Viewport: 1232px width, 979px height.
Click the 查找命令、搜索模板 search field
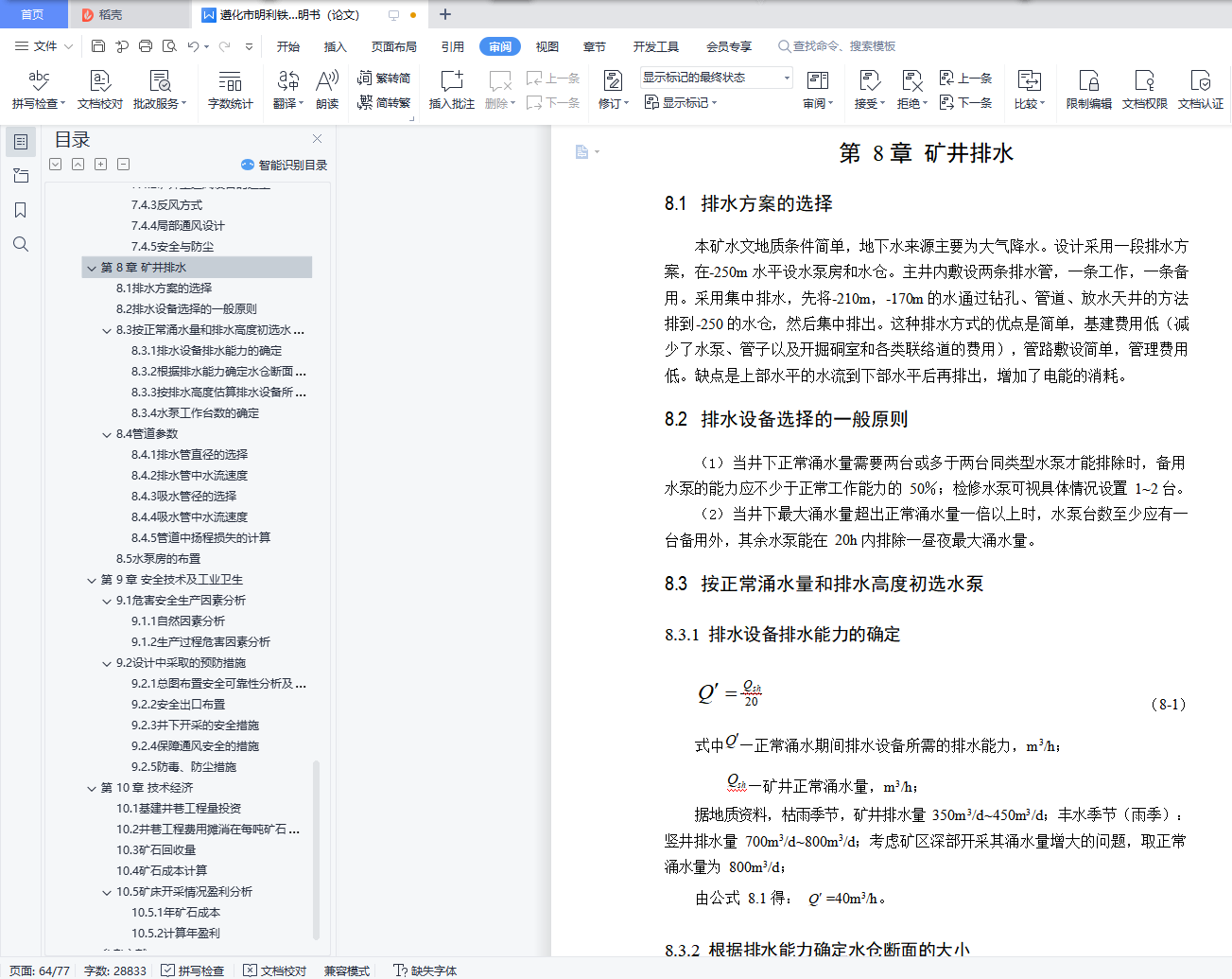(x=837, y=46)
